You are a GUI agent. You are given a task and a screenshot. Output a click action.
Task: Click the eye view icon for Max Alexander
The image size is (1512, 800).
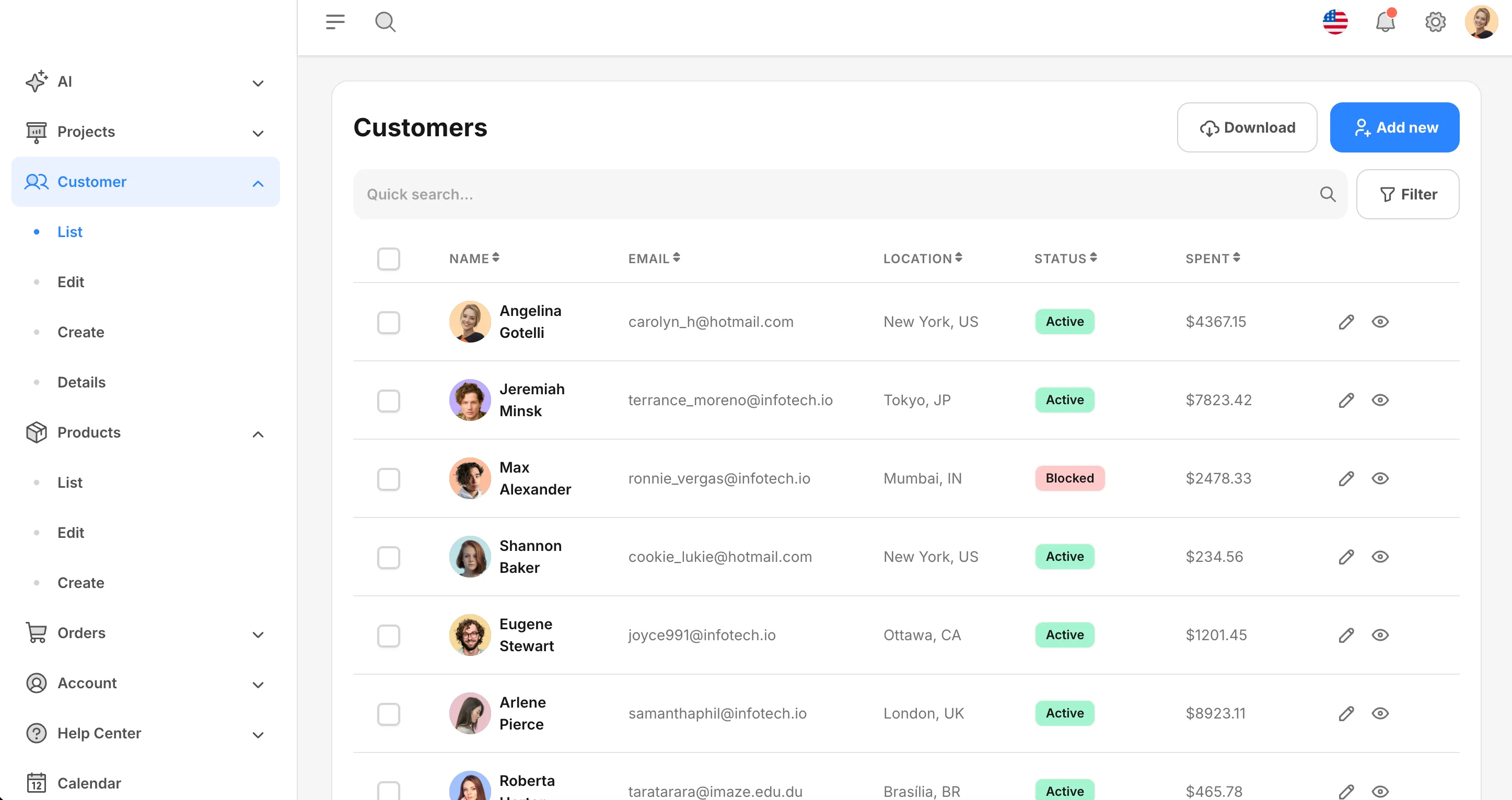click(1380, 478)
